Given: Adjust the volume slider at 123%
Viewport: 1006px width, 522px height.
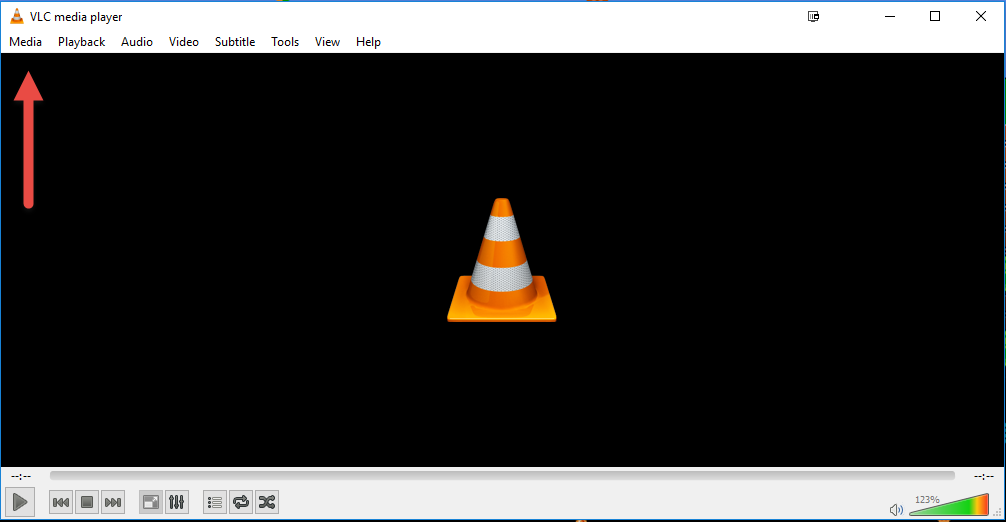Looking at the screenshot, I should (950, 505).
